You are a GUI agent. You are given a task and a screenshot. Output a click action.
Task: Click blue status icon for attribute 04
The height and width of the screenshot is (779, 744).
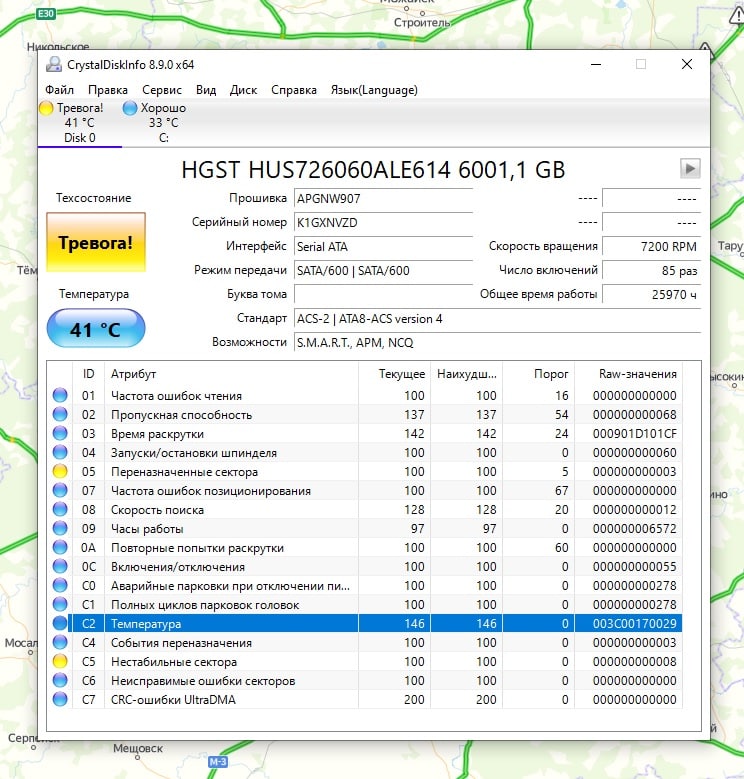pyautogui.click(x=60, y=453)
